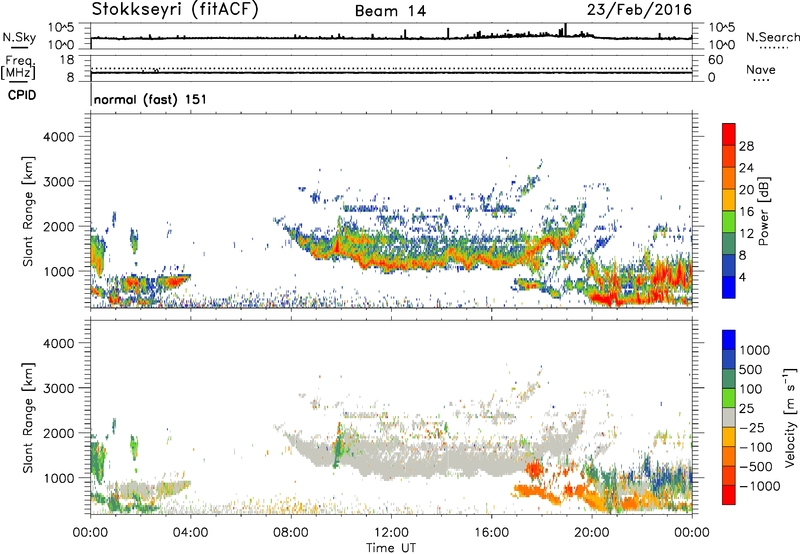
Task: Click the 'N.Search' legend label
Action: point(773,37)
